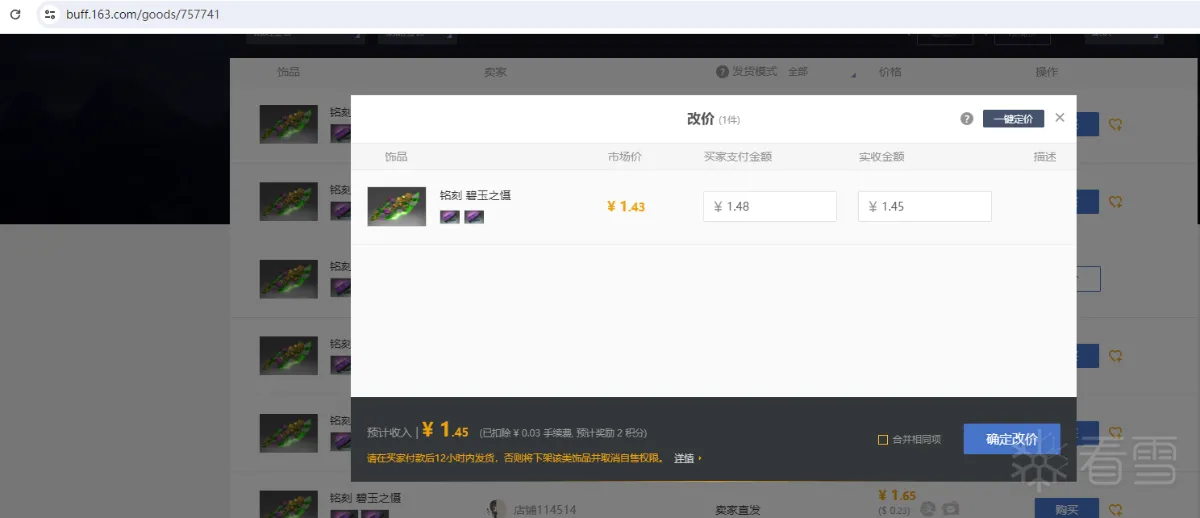Close the 改价 dialog with the X
The height and width of the screenshot is (518, 1200).
(x=1060, y=118)
